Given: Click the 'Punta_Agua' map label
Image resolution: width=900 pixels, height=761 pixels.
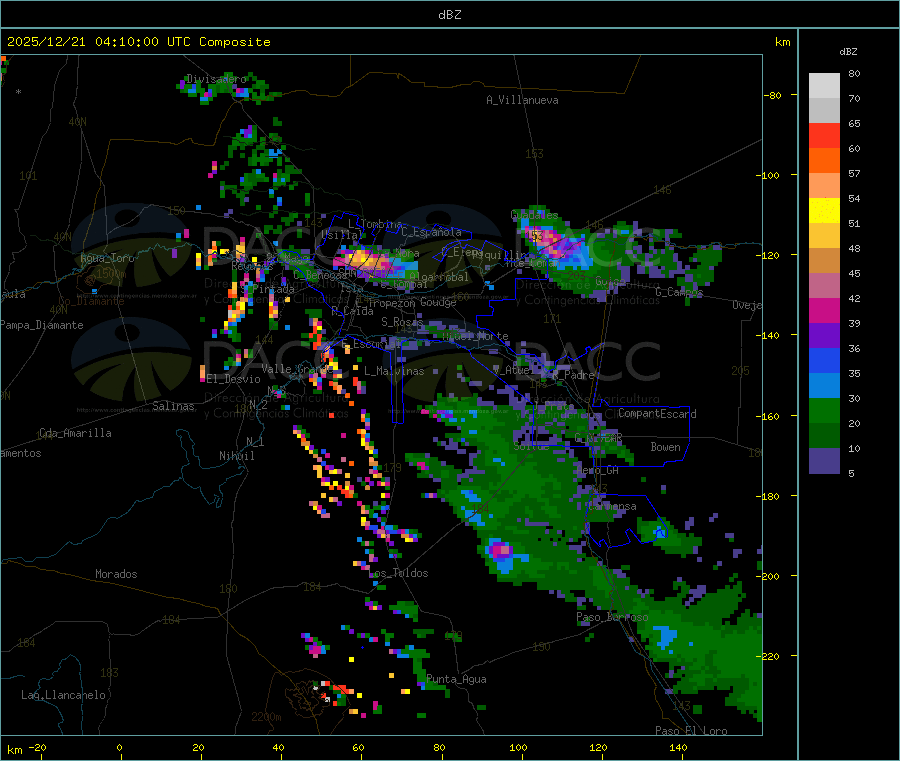Looking at the screenshot, I should 456,679.
